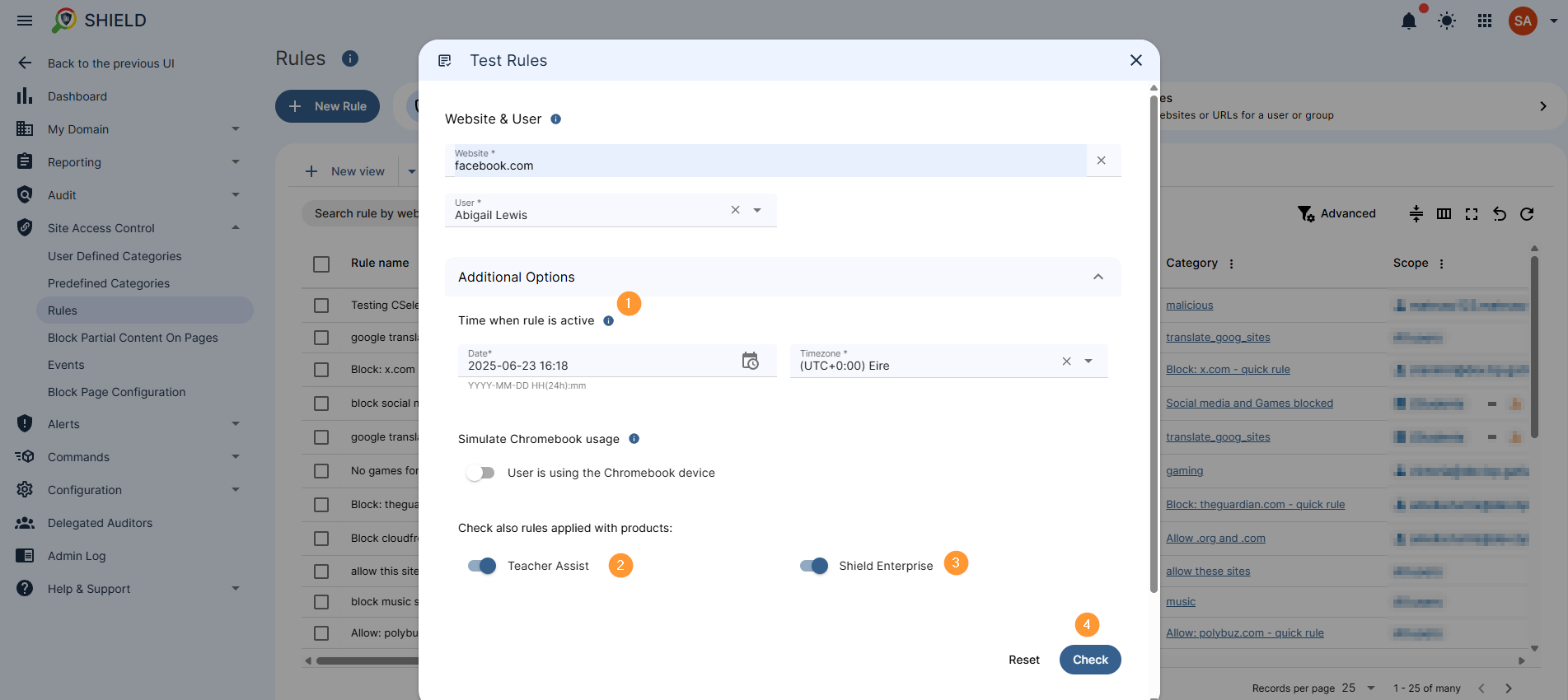Click the dialog vertical scrollbar
Screen dimensions: 1568x700
pos(1154,344)
